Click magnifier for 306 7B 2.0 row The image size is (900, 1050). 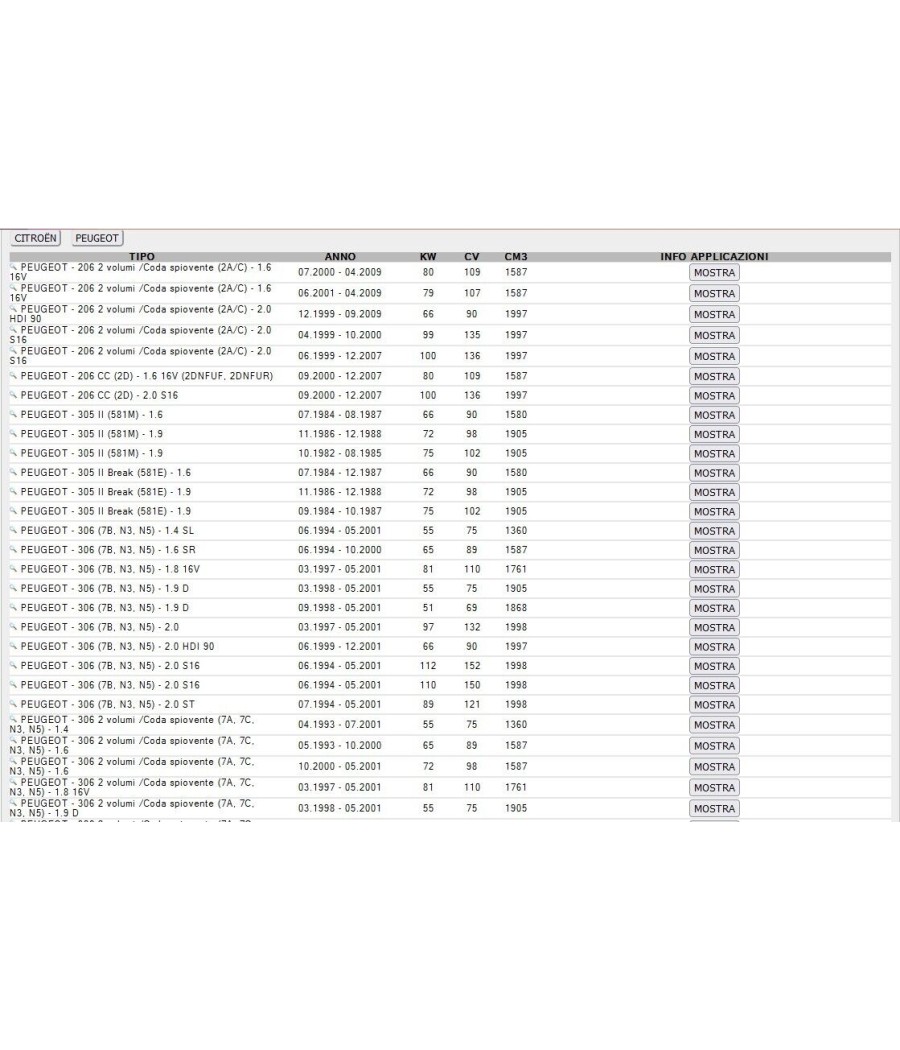13,626
